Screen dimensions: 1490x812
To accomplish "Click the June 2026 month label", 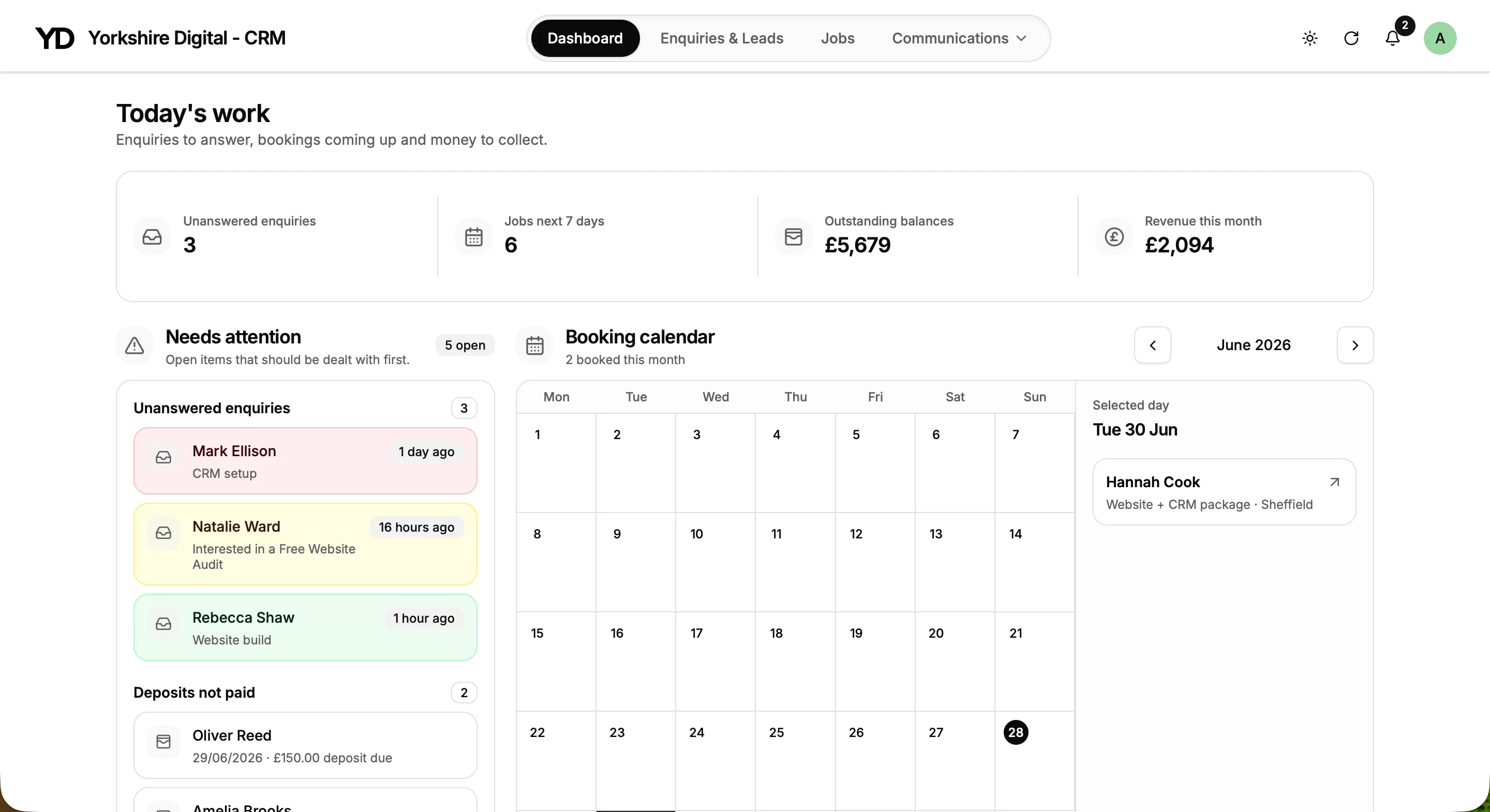I will [1254, 345].
